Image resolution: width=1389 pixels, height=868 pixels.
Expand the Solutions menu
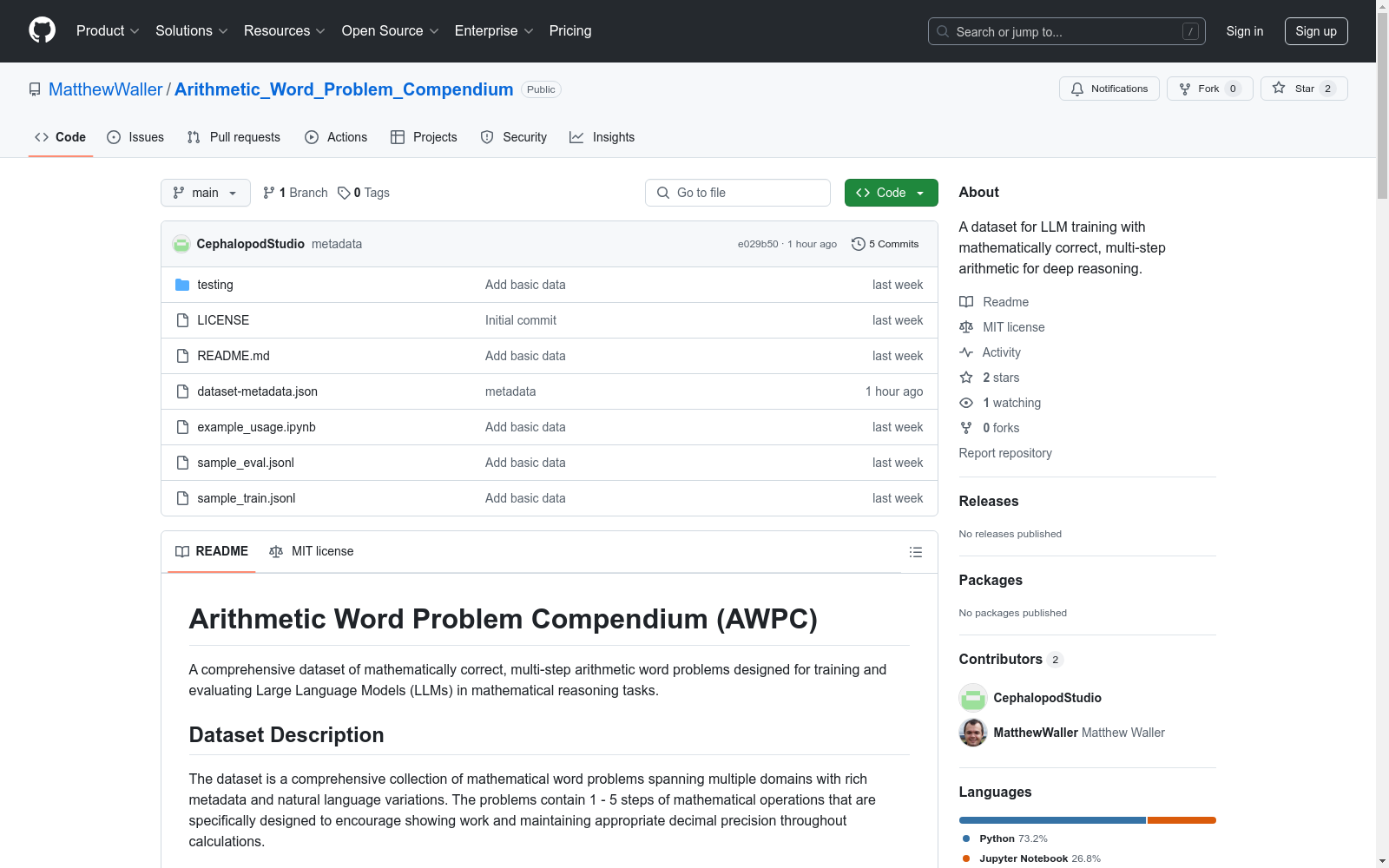[192, 30]
